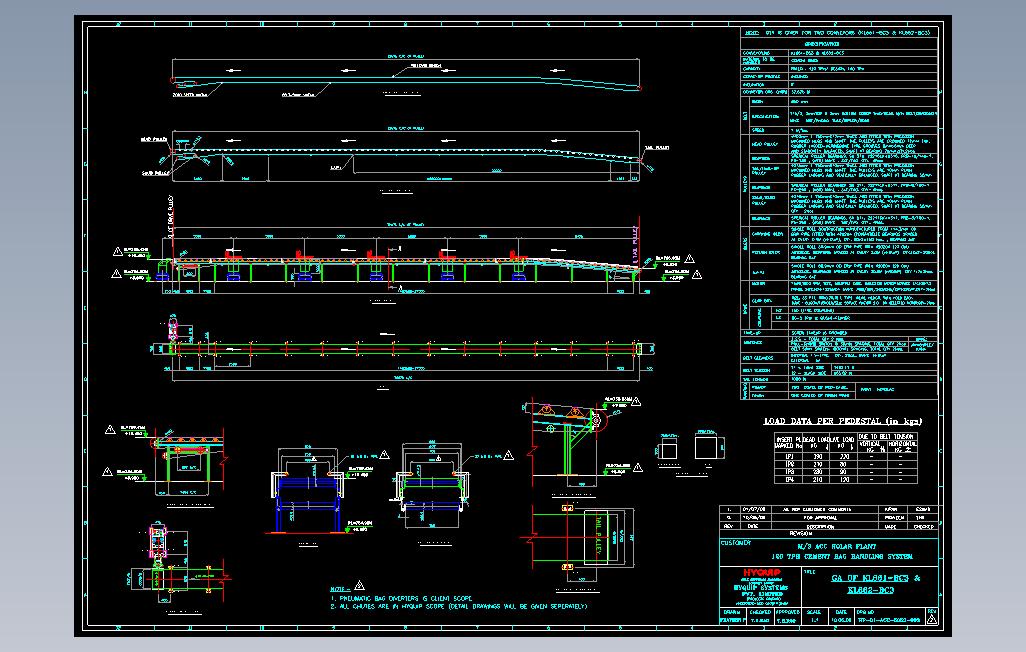
Task: Click the revision triangle beside the NOTE heading
Action: point(359,585)
